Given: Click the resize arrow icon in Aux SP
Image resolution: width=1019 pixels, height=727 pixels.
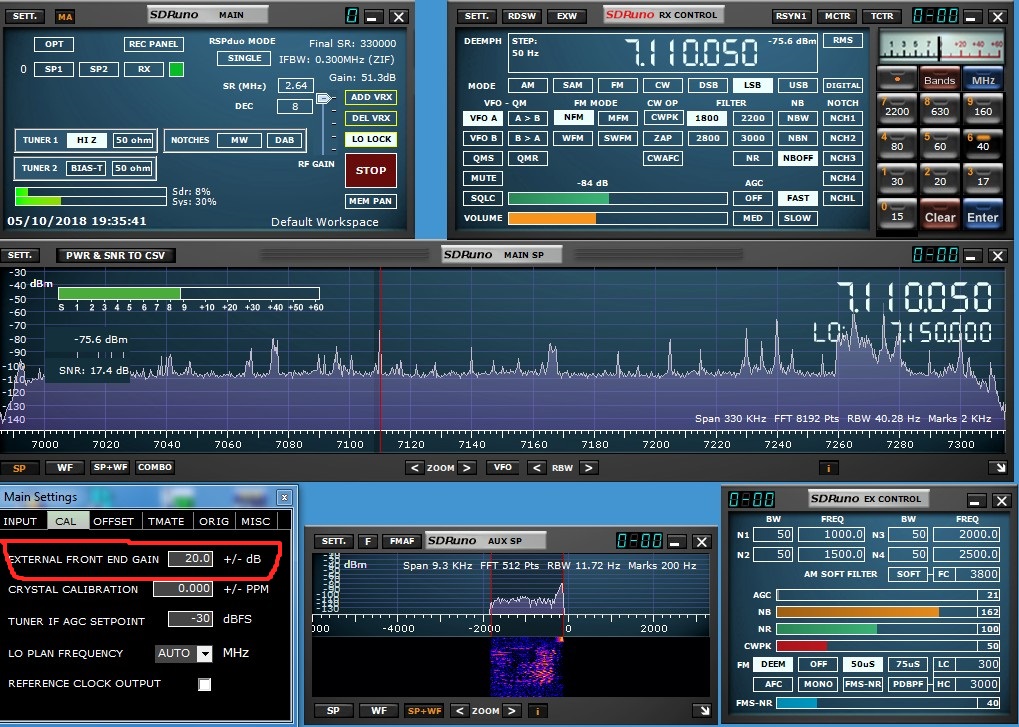Looking at the screenshot, I should click(x=701, y=711).
